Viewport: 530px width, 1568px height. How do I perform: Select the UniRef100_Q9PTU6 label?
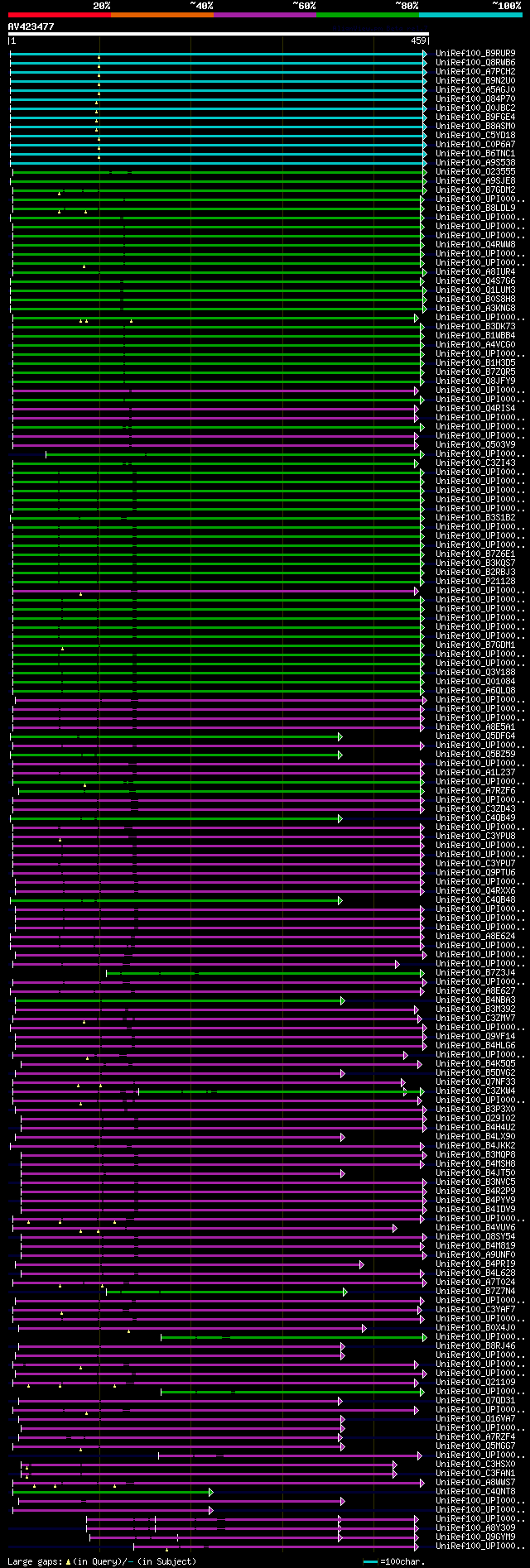tap(475, 873)
